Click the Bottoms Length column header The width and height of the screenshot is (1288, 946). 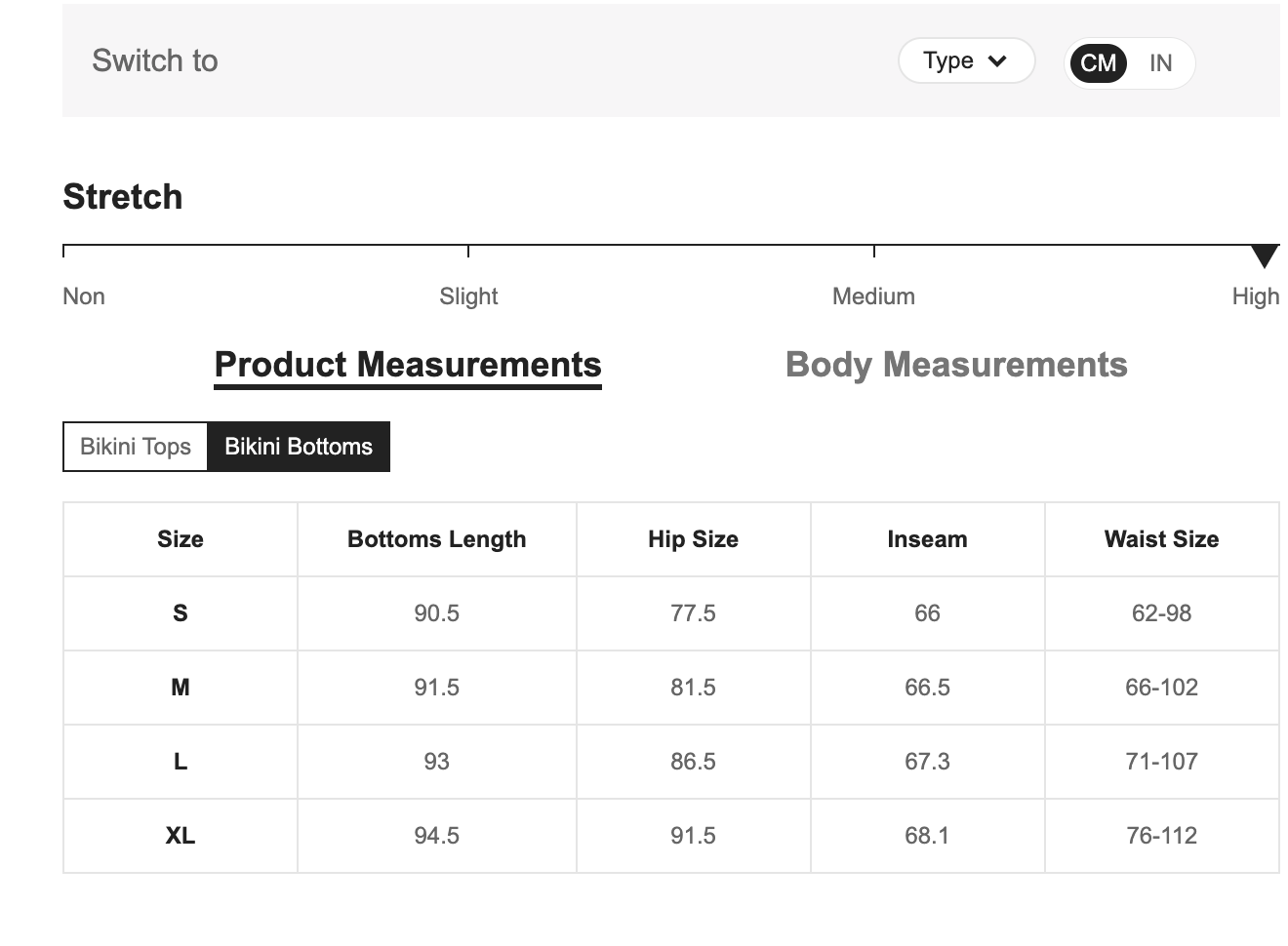tap(436, 539)
